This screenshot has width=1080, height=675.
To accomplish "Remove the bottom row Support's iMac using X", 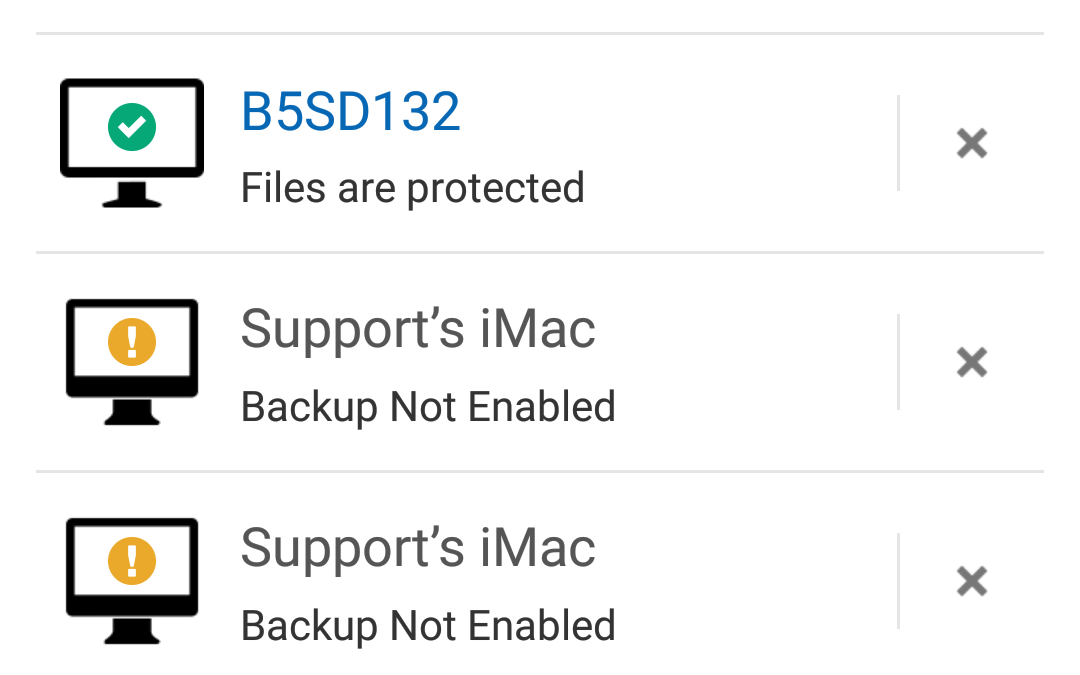I will coord(972,581).
